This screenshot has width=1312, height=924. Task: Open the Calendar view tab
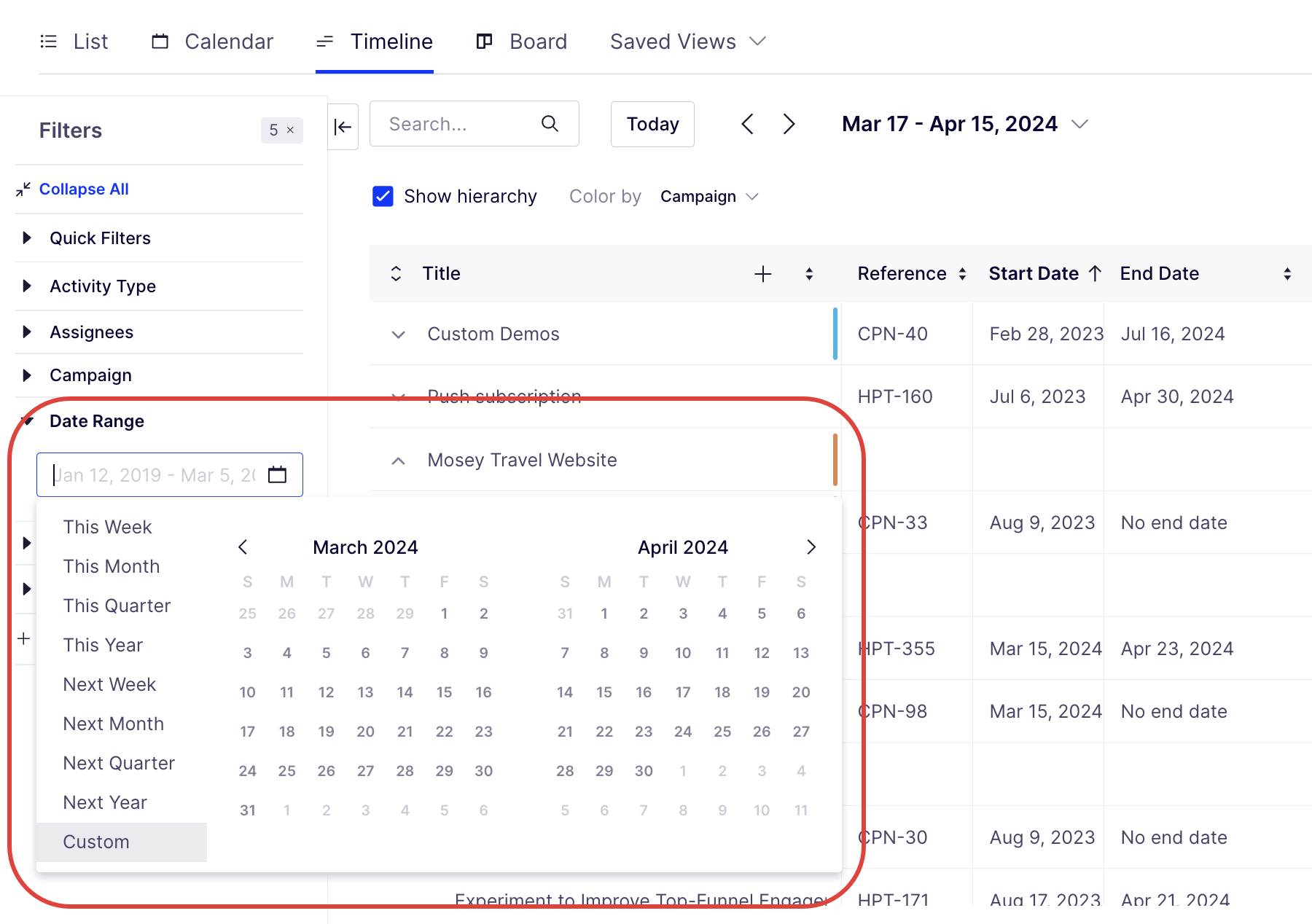(212, 42)
